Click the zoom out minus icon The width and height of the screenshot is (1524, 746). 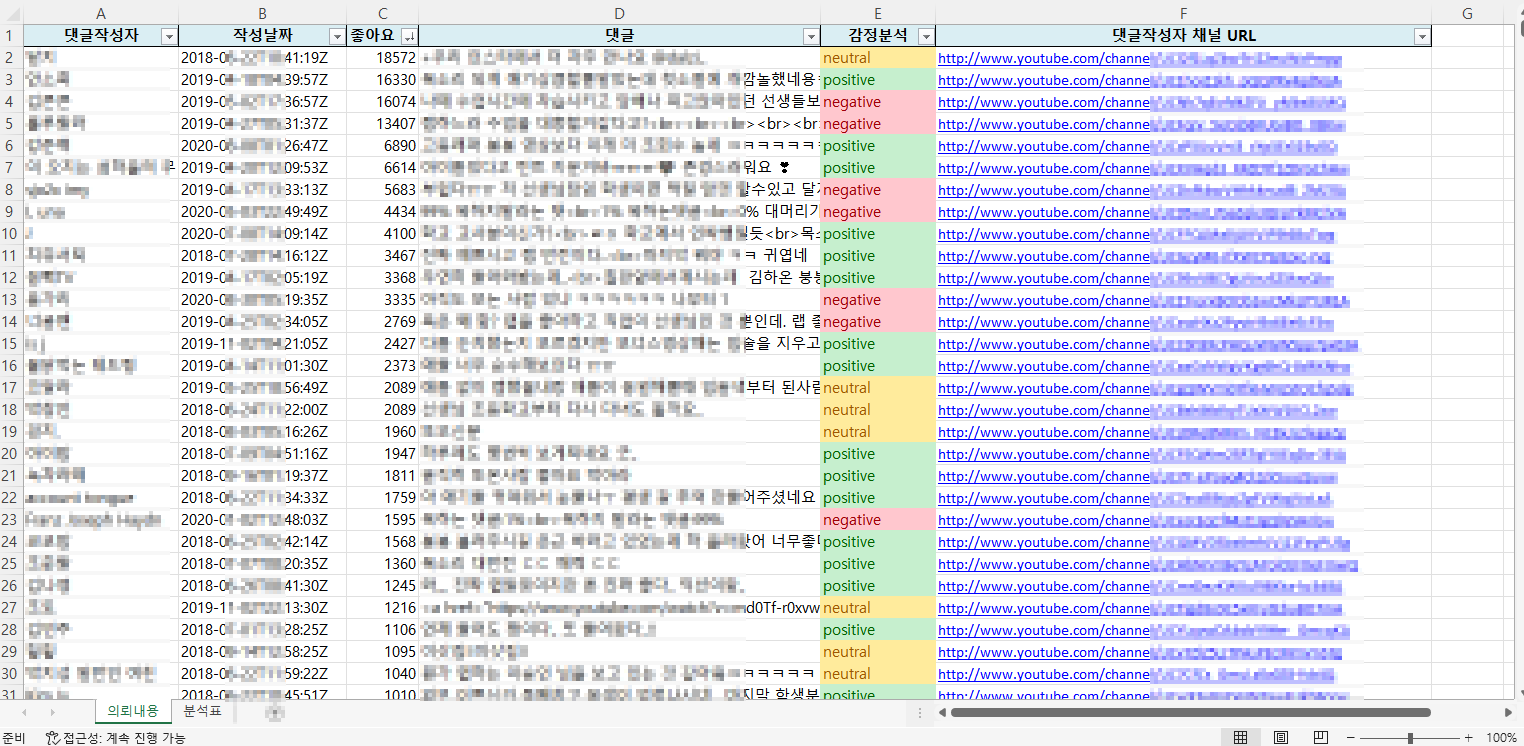tap(1349, 737)
